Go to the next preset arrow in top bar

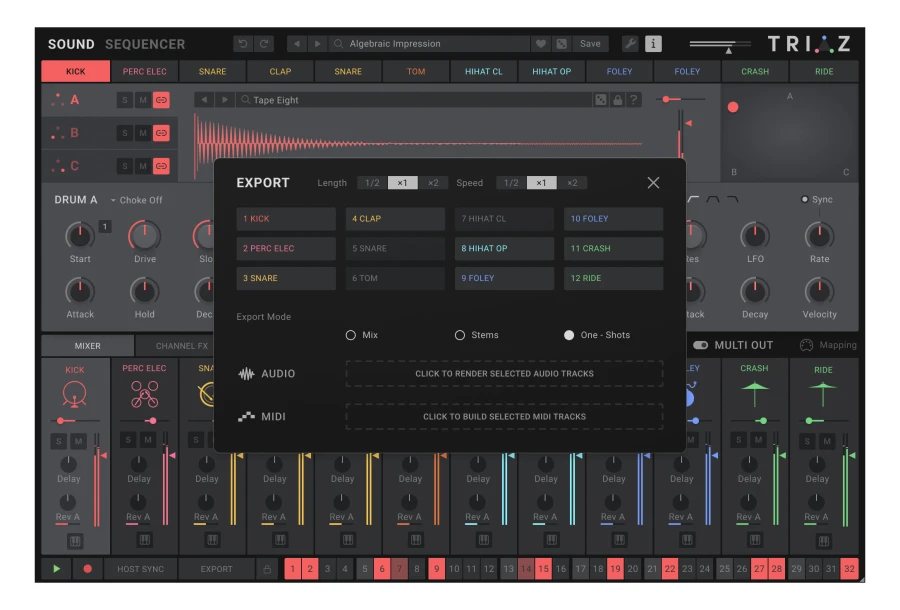click(317, 44)
